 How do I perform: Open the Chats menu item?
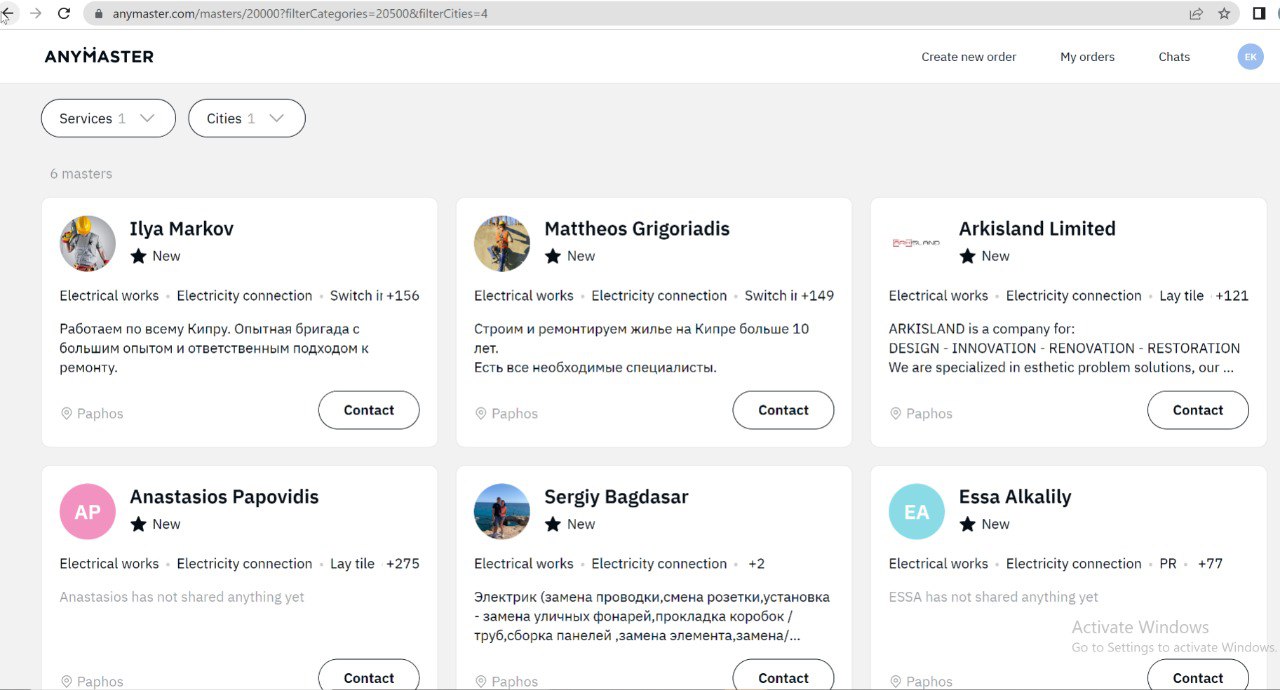pyautogui.click(x=1174, y=57)
